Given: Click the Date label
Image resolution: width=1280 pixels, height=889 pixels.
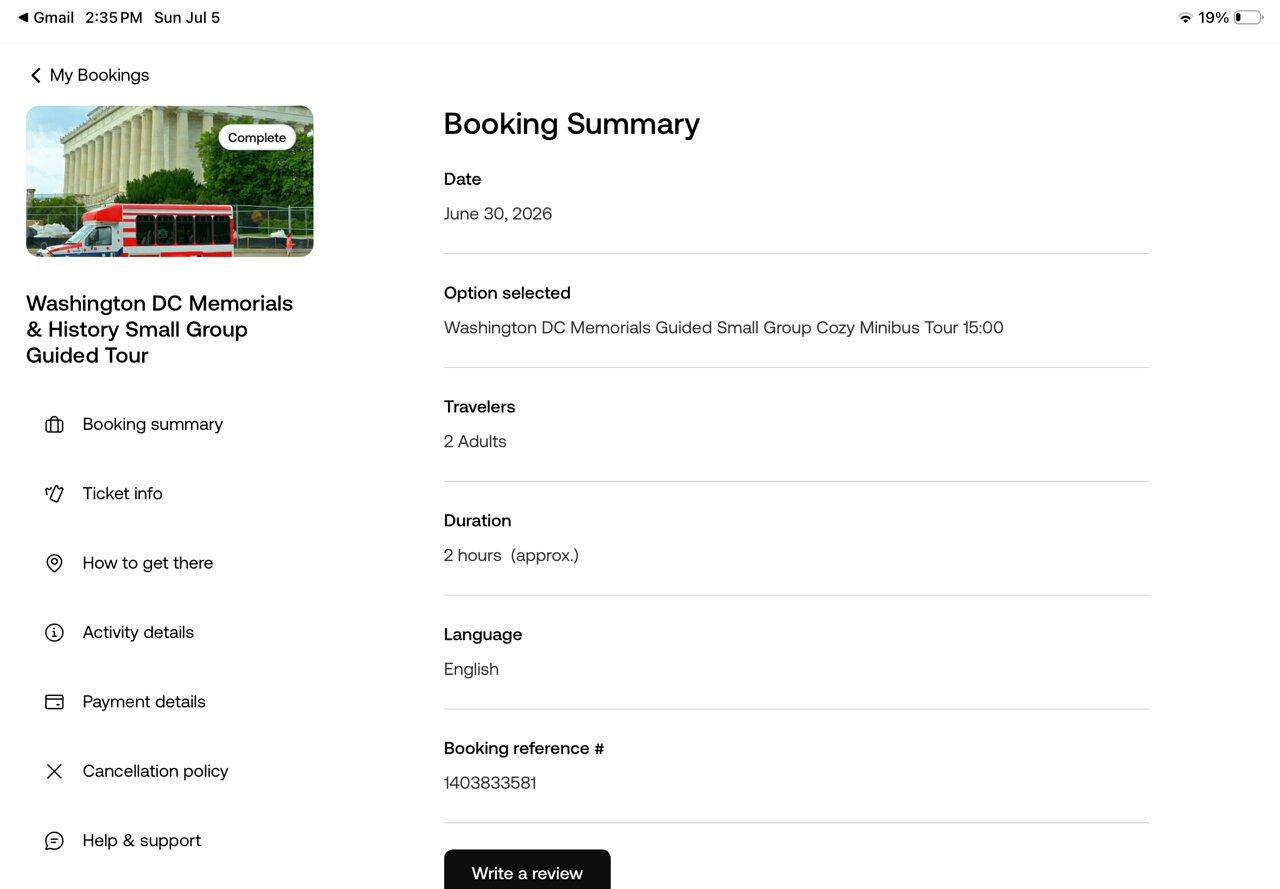Looking at the screenshot, I should 462,179.
